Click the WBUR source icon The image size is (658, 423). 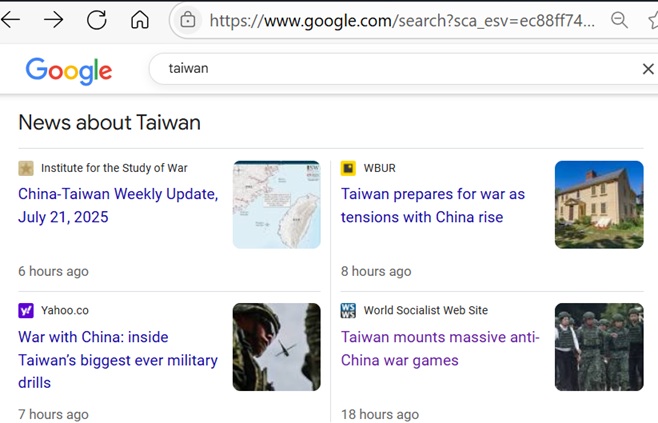click(348, 168)
